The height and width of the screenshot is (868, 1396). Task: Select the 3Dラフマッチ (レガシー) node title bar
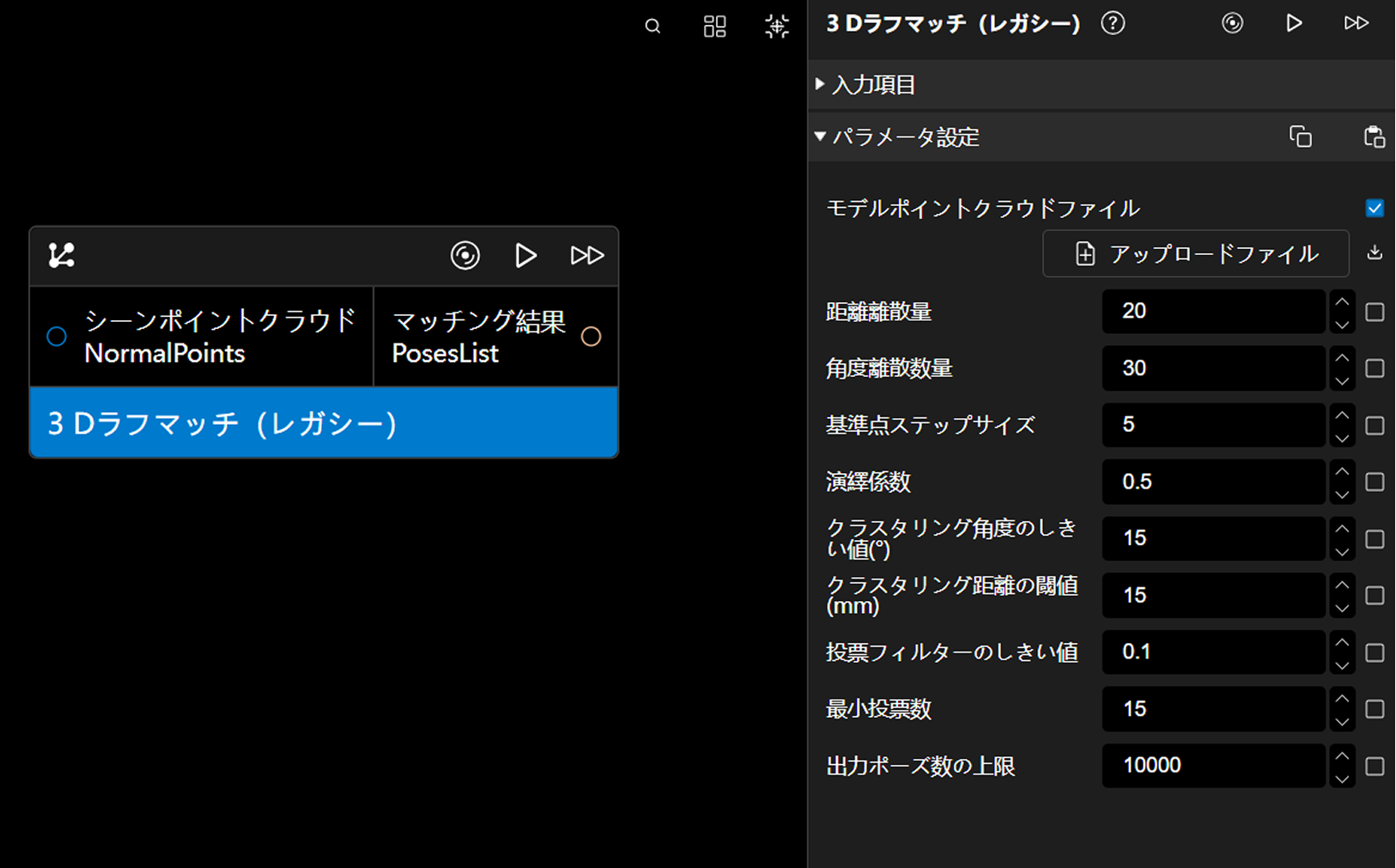[x=324, y=422]
